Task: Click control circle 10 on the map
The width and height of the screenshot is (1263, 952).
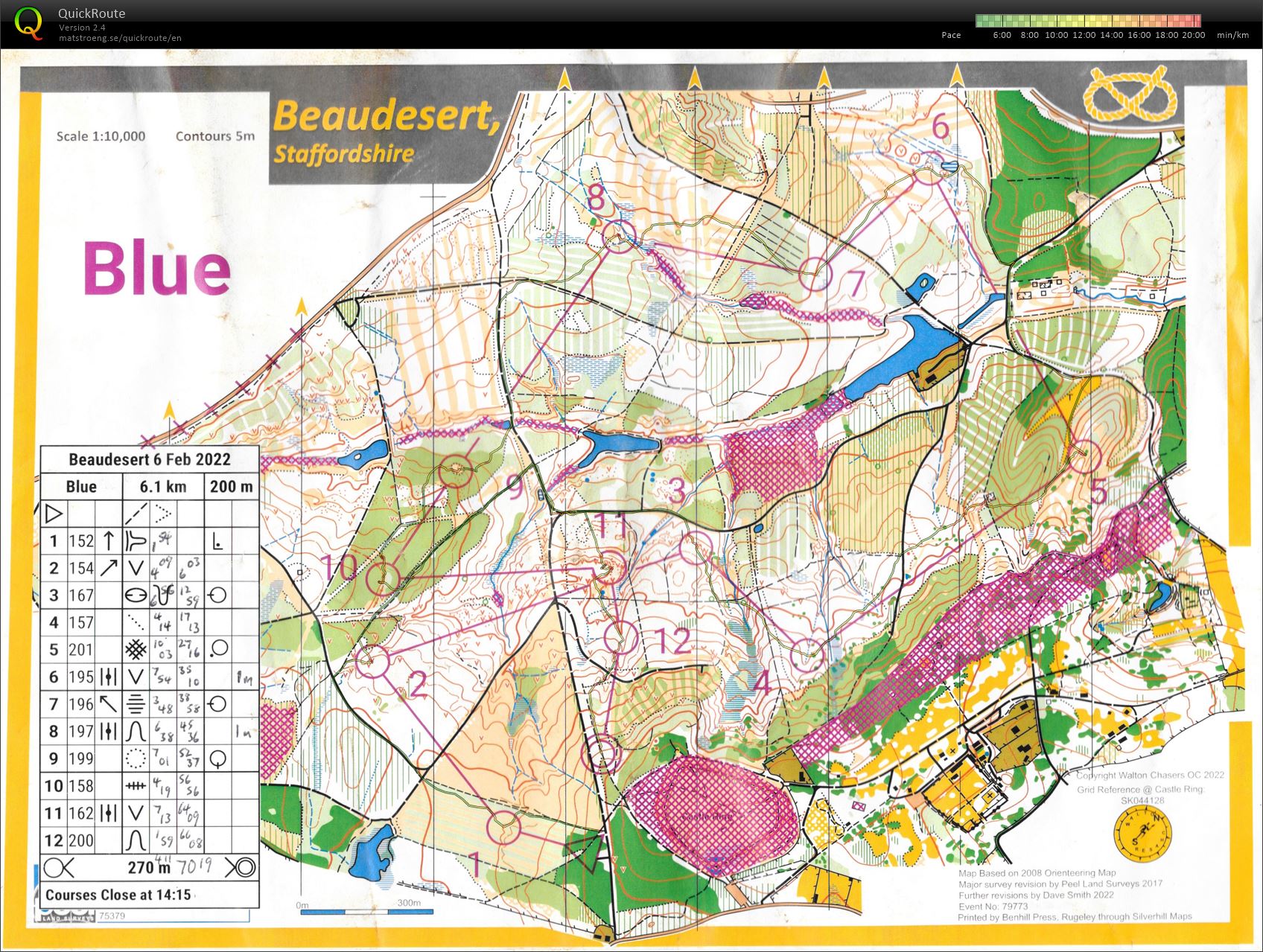Action: pos(384,577)
